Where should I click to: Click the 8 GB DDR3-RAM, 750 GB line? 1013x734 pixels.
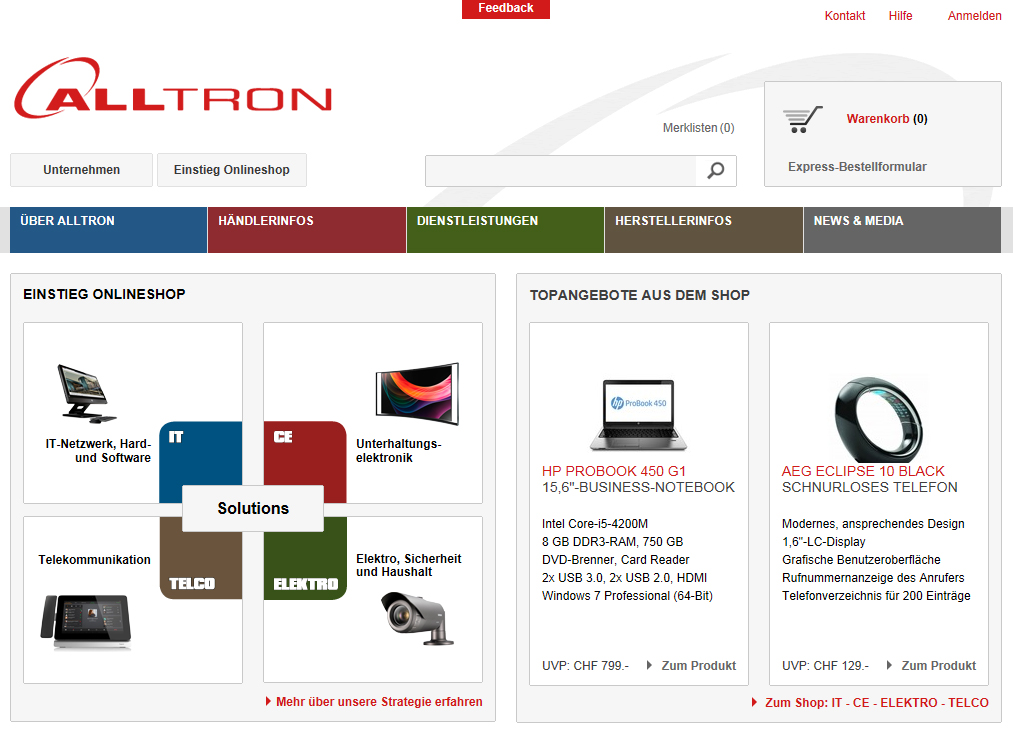[x=612, y=542]
